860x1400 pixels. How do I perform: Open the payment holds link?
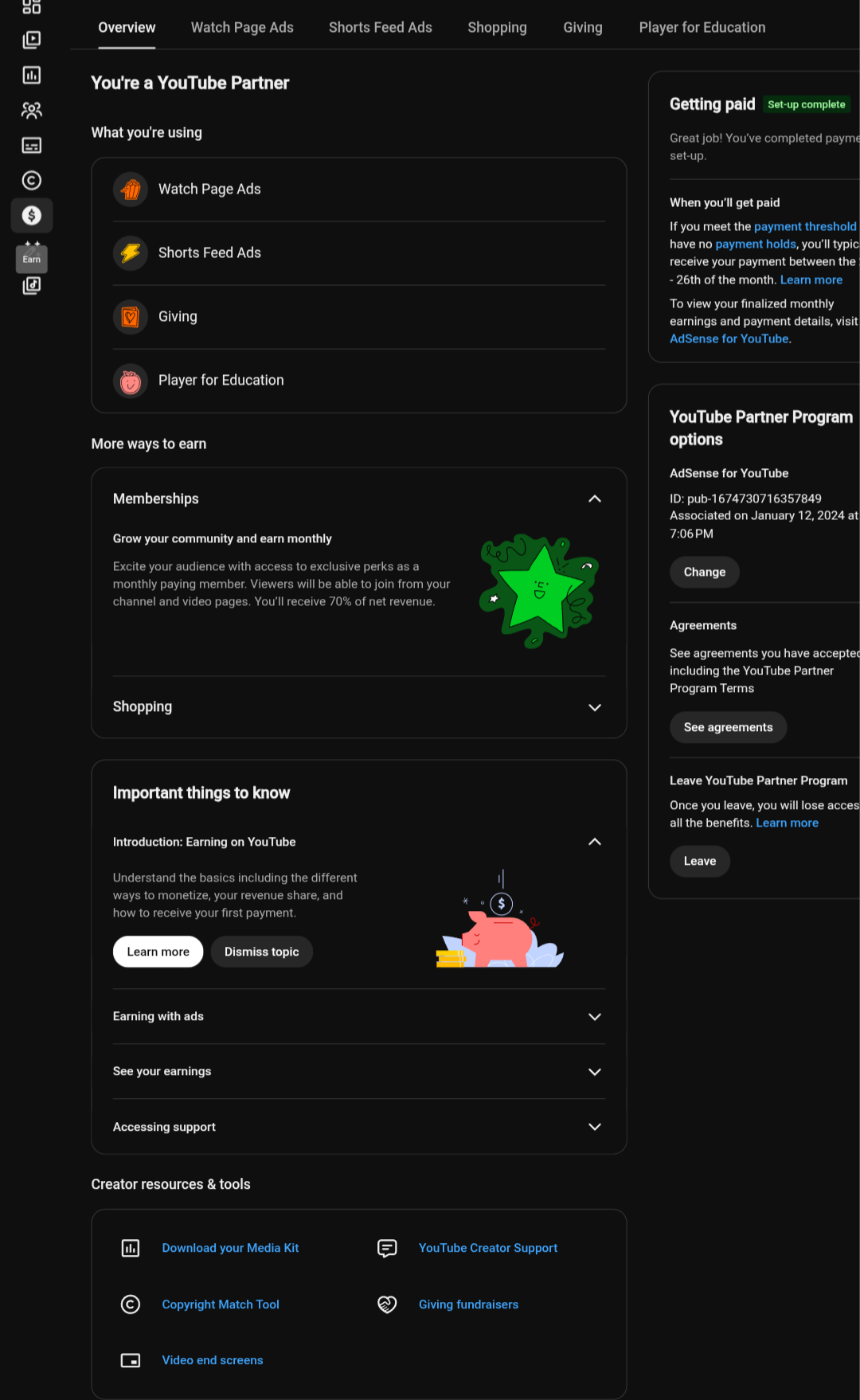(756, 244)
